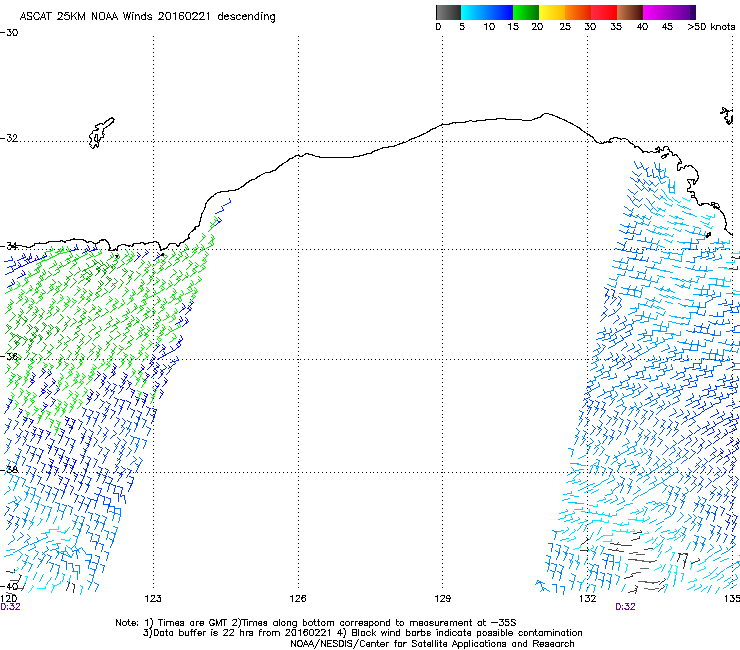Click the '>50 knots' legend label

(711, 27)
